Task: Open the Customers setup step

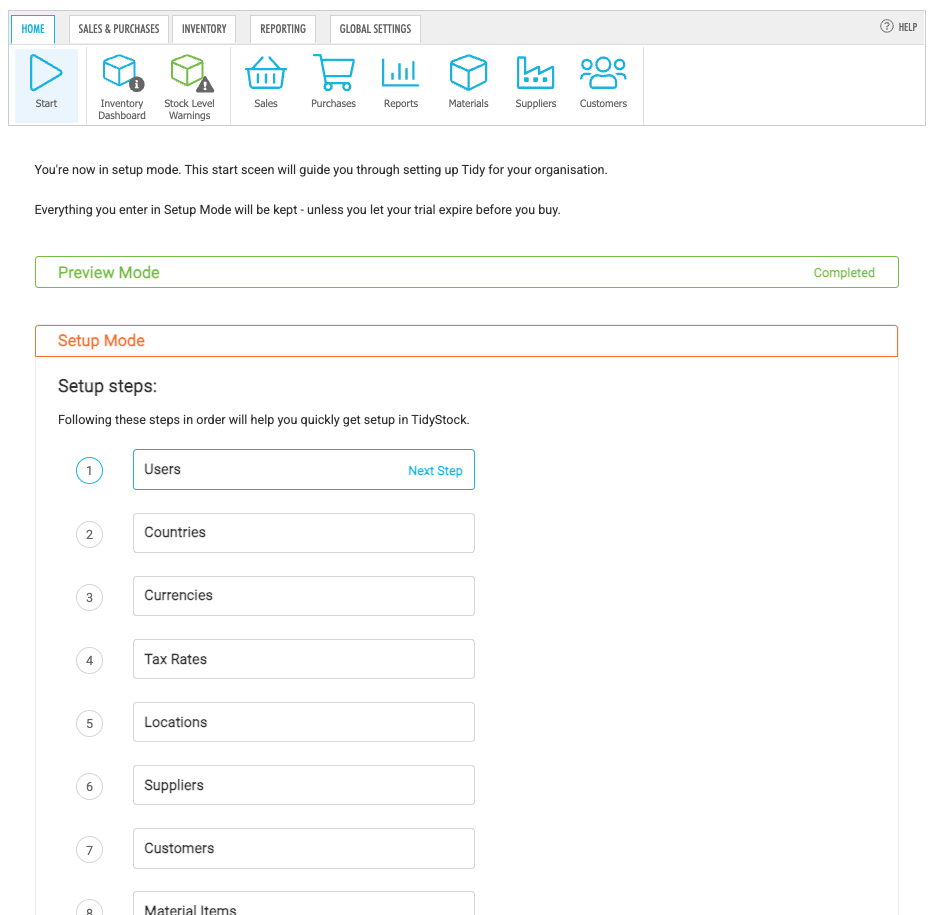Action: pos(304,848)
